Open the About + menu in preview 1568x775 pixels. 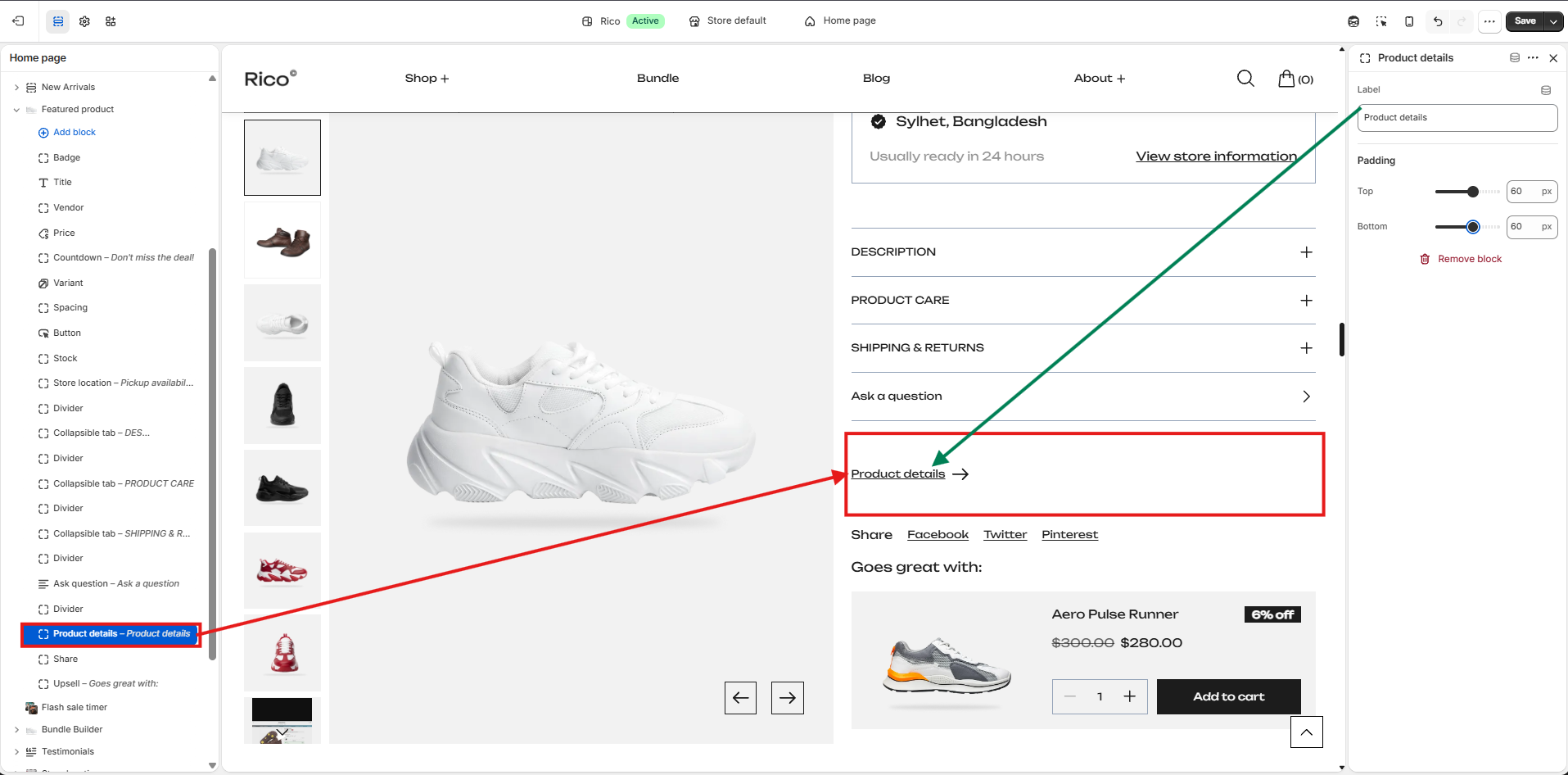click(x=1100, y=79)
